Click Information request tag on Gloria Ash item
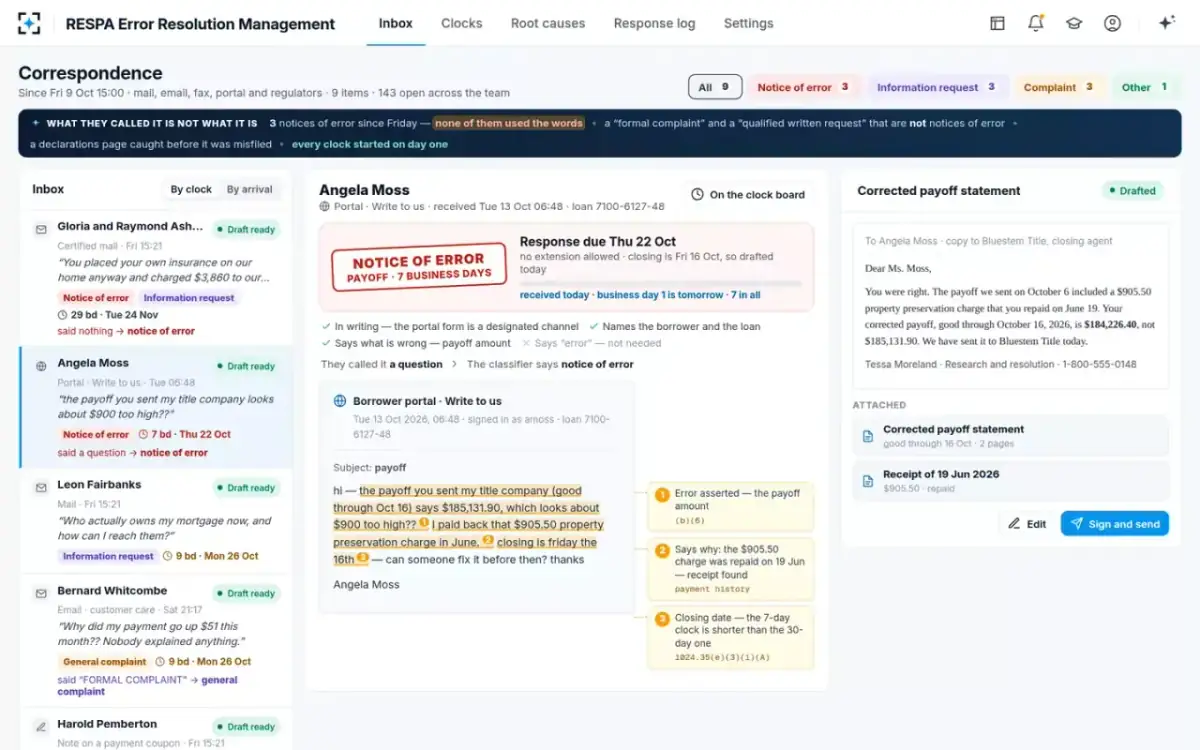The width and height of the screenshot is (1200, 750). click(x=189, y=298)
